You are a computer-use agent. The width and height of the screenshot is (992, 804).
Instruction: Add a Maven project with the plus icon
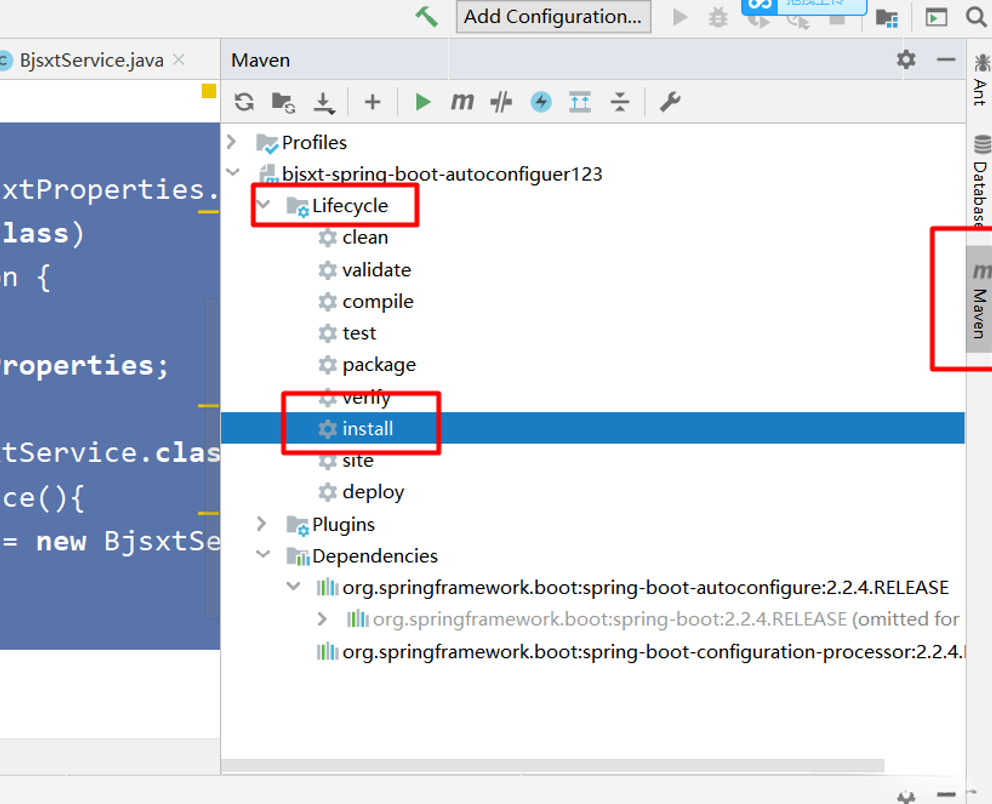click(x=373, y=102)
